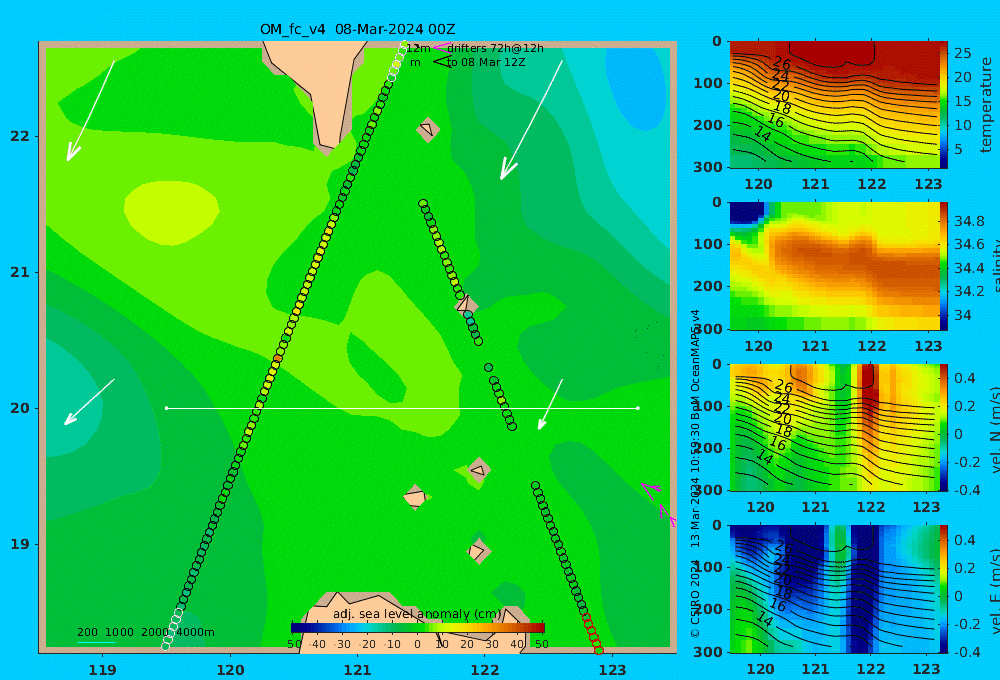
Task: Click the small island near 122°E, 19.5°N
Action: coord(478,471)
